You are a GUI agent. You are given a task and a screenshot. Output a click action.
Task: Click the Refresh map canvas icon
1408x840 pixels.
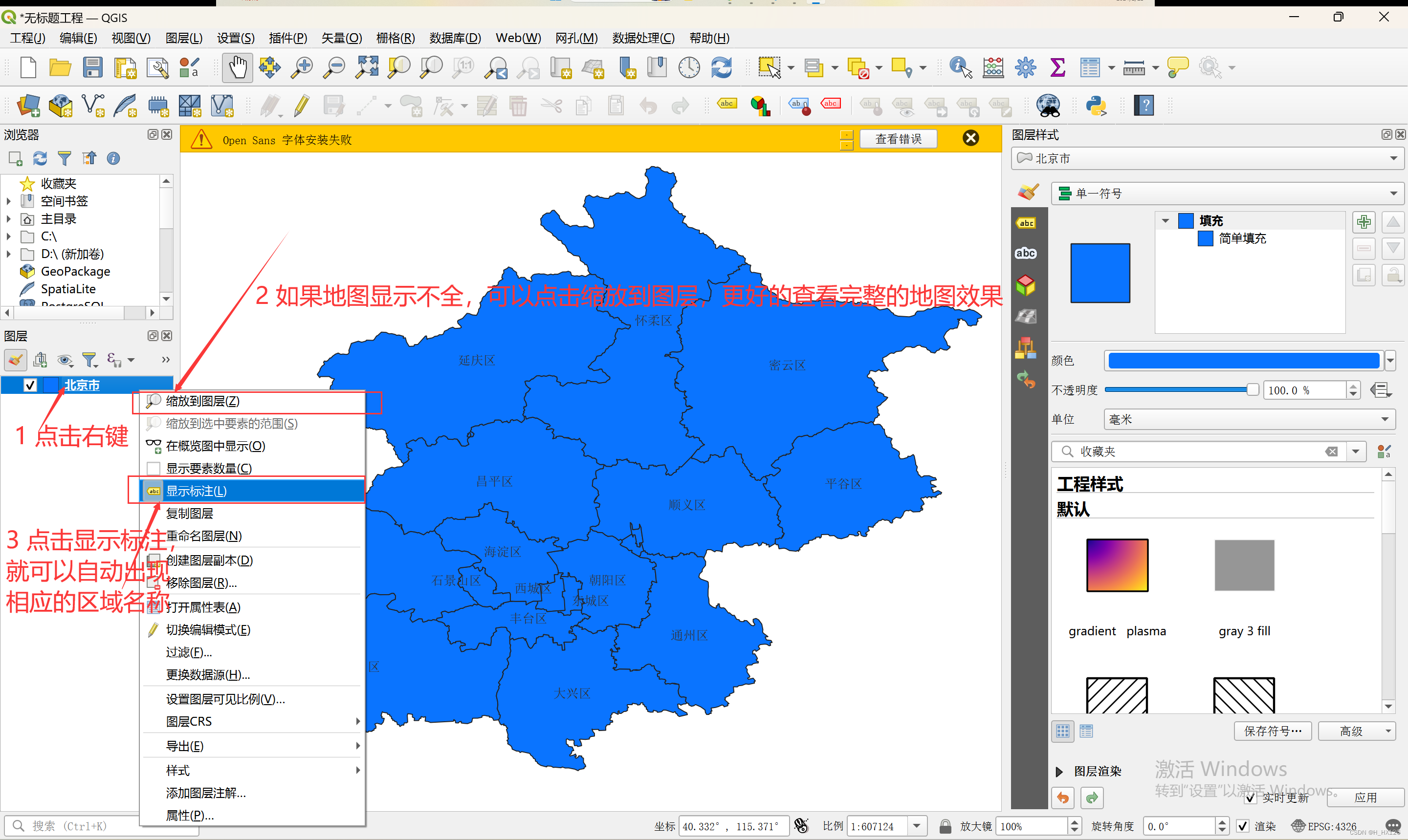[721, 68]
